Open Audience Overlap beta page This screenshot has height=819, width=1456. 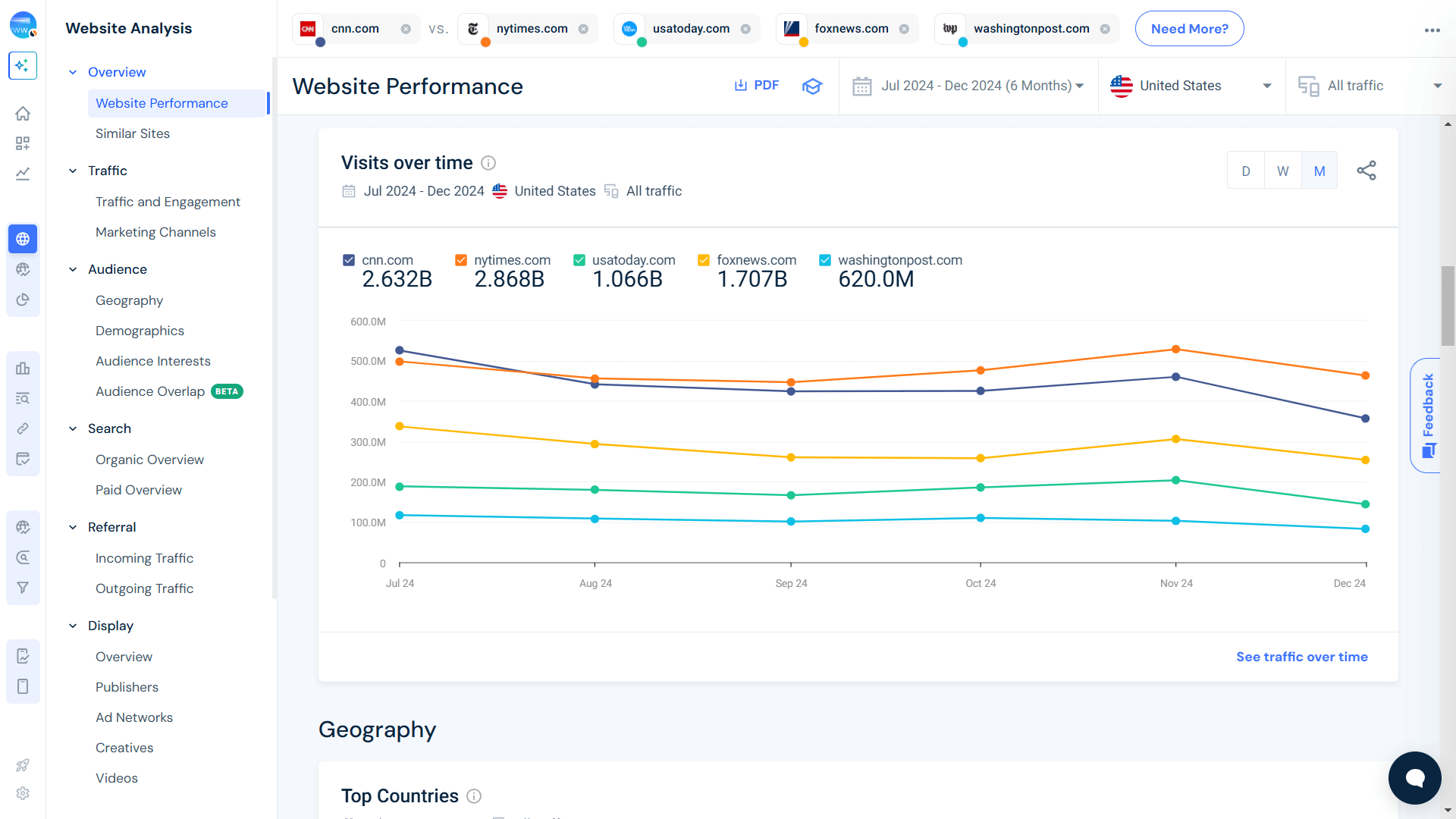[x=169, y=391]
